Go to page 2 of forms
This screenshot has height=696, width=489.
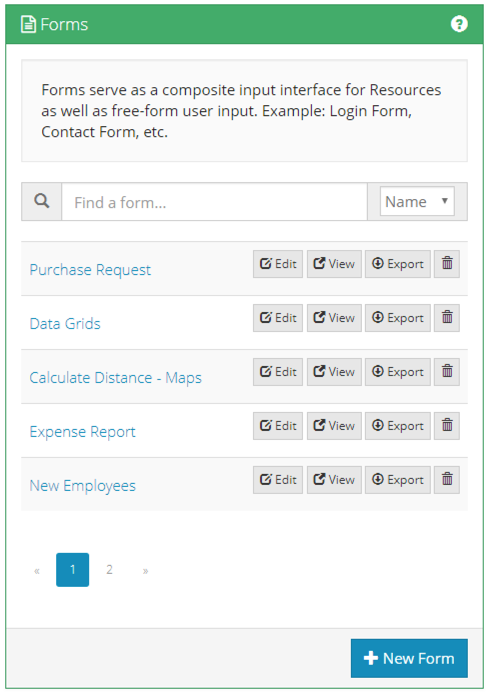tap(109, 569)
